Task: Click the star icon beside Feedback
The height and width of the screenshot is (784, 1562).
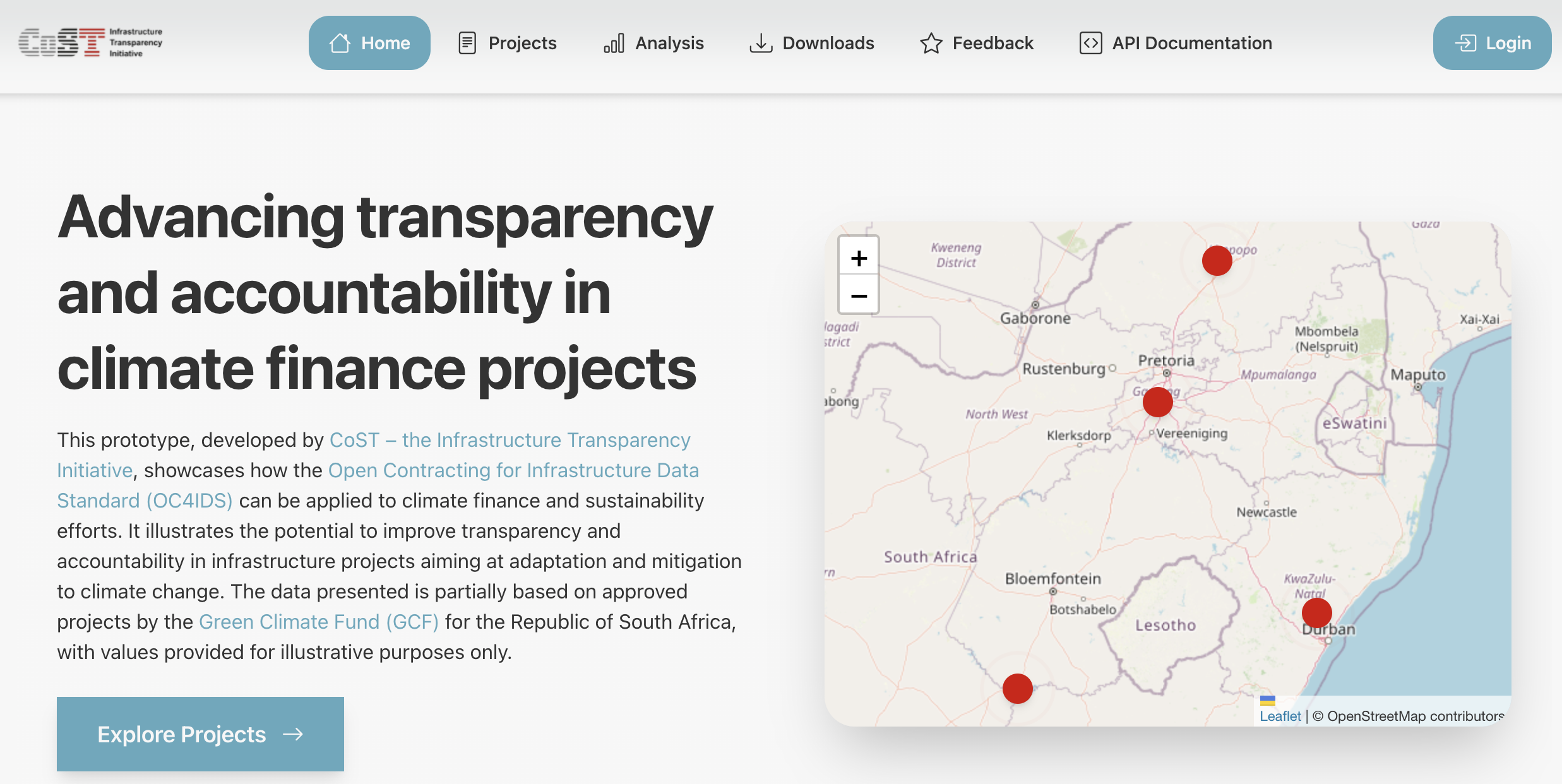Action: click(931, 43)
